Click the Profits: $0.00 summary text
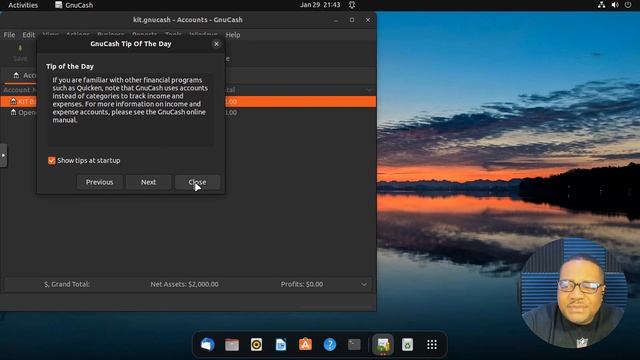640x360 pixels. 302,284
